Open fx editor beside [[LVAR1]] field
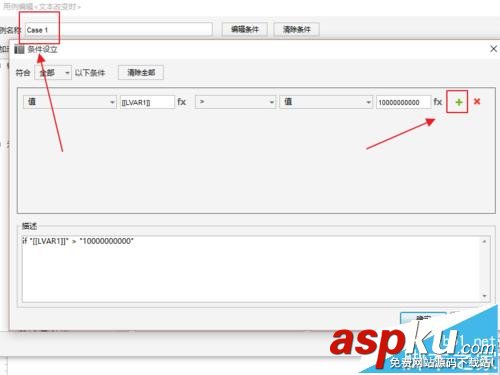 coord(181,102)
